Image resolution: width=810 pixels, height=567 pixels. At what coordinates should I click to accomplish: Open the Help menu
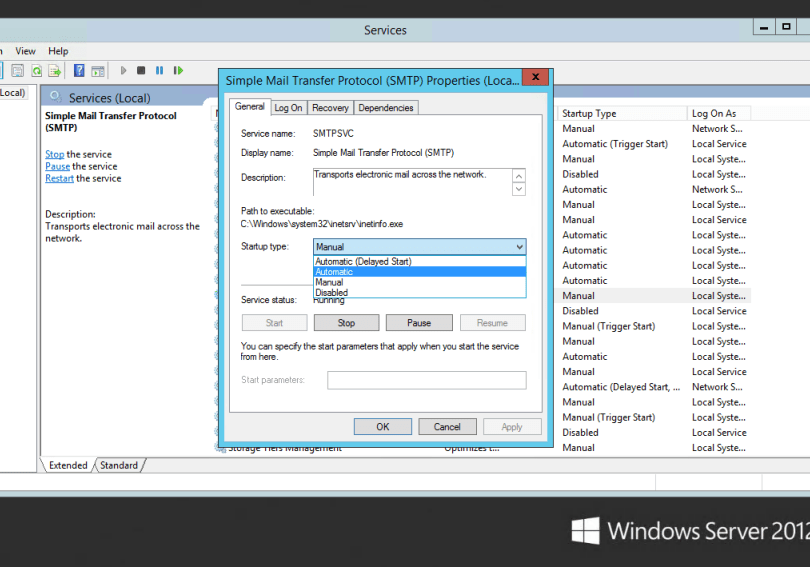click(58, 51)
